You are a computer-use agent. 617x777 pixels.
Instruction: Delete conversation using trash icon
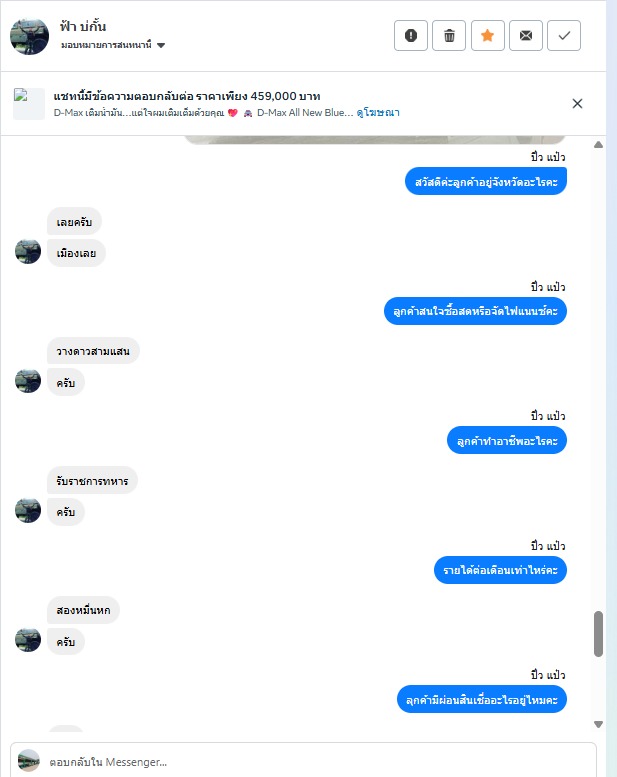point(449,36)
